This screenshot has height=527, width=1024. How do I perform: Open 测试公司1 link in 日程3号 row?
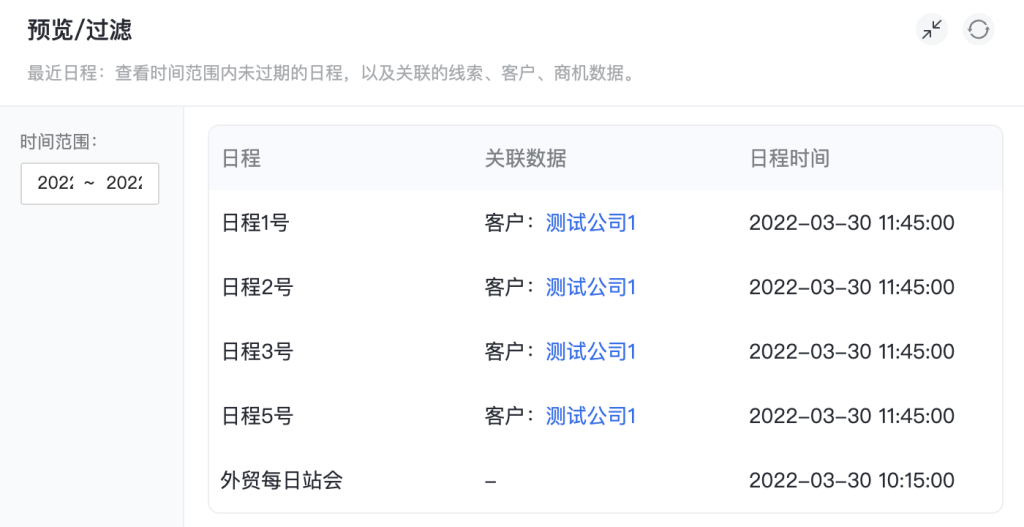pyautogui.click(x=591, y=352)
